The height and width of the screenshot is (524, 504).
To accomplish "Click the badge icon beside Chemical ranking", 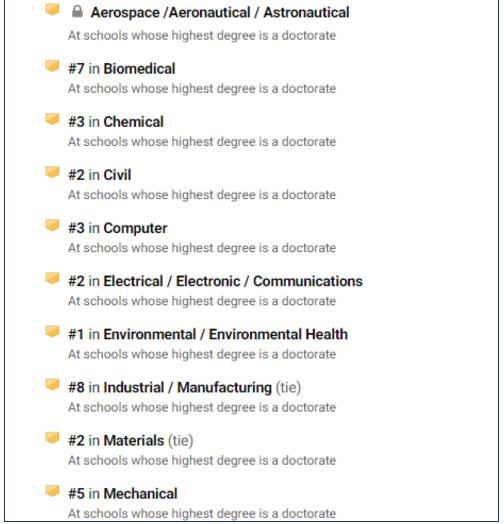I will click(x=52, y=119).
